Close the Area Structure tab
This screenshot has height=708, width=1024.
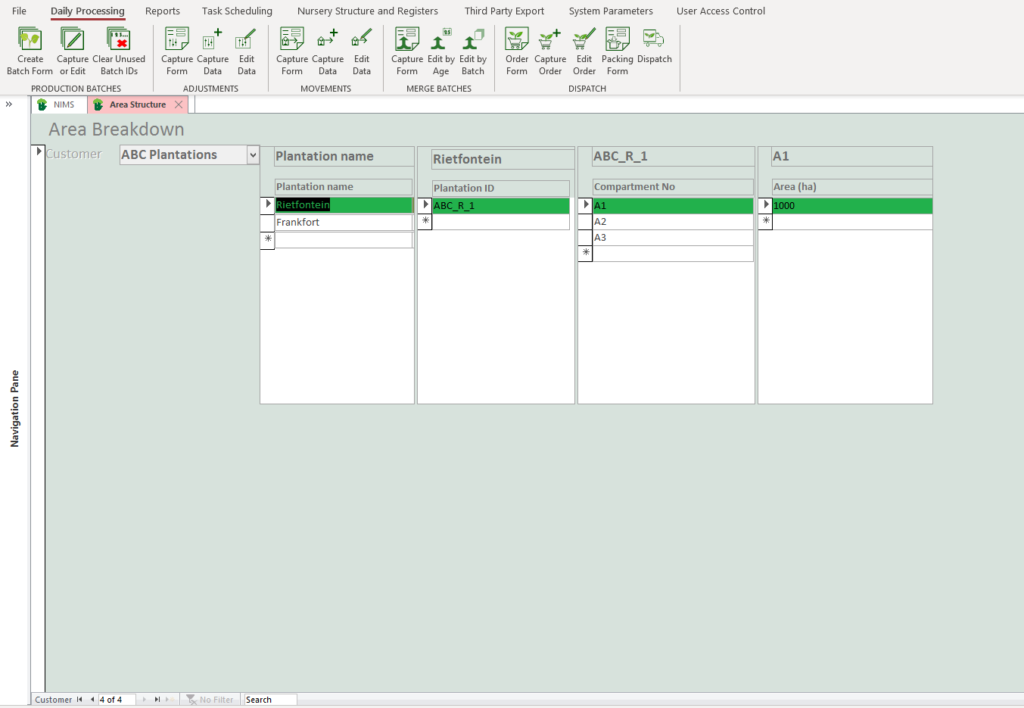coord(178,104)
